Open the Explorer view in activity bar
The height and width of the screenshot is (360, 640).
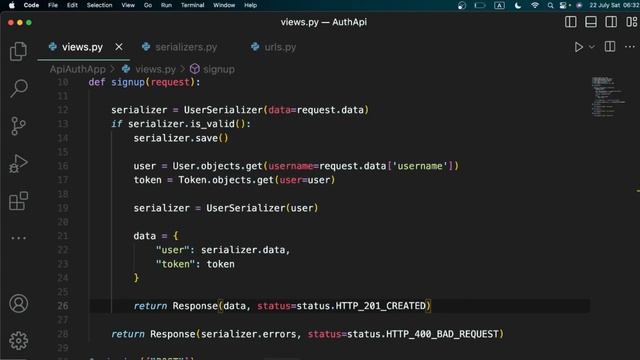click(x=18, y=51)
